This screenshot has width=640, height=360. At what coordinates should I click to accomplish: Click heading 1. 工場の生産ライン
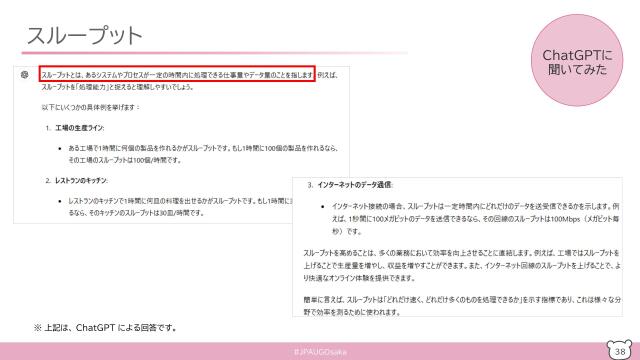click(75, 128)
